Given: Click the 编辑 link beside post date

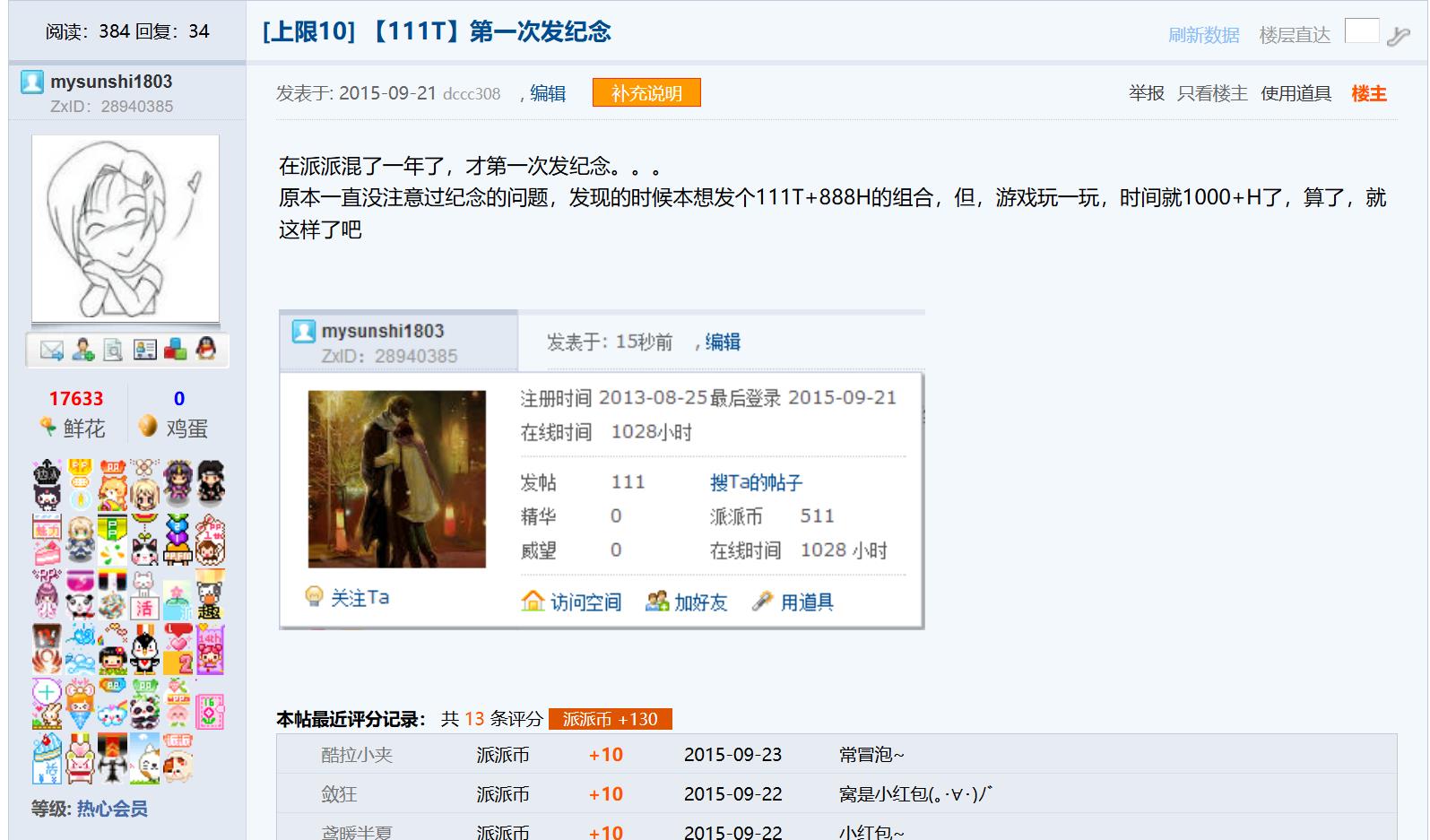Looking at the screenshot, I should tap(548, 93).
